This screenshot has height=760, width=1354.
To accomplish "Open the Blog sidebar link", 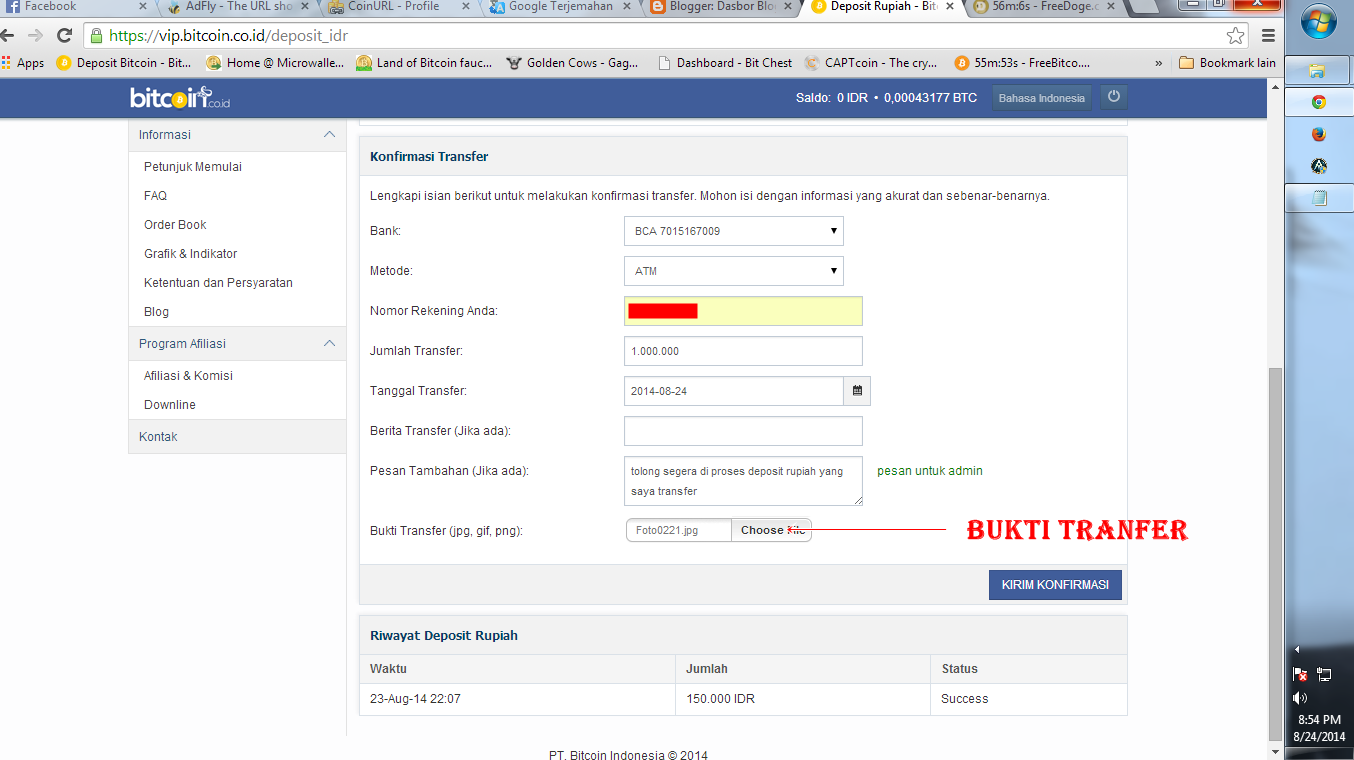I will [156, 312].
